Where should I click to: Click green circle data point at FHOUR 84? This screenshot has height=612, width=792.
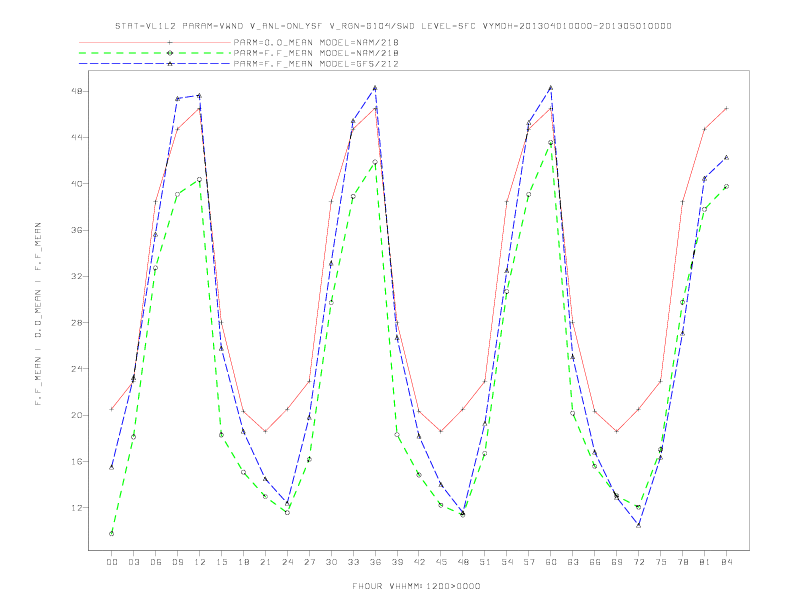tap(726, 187)
